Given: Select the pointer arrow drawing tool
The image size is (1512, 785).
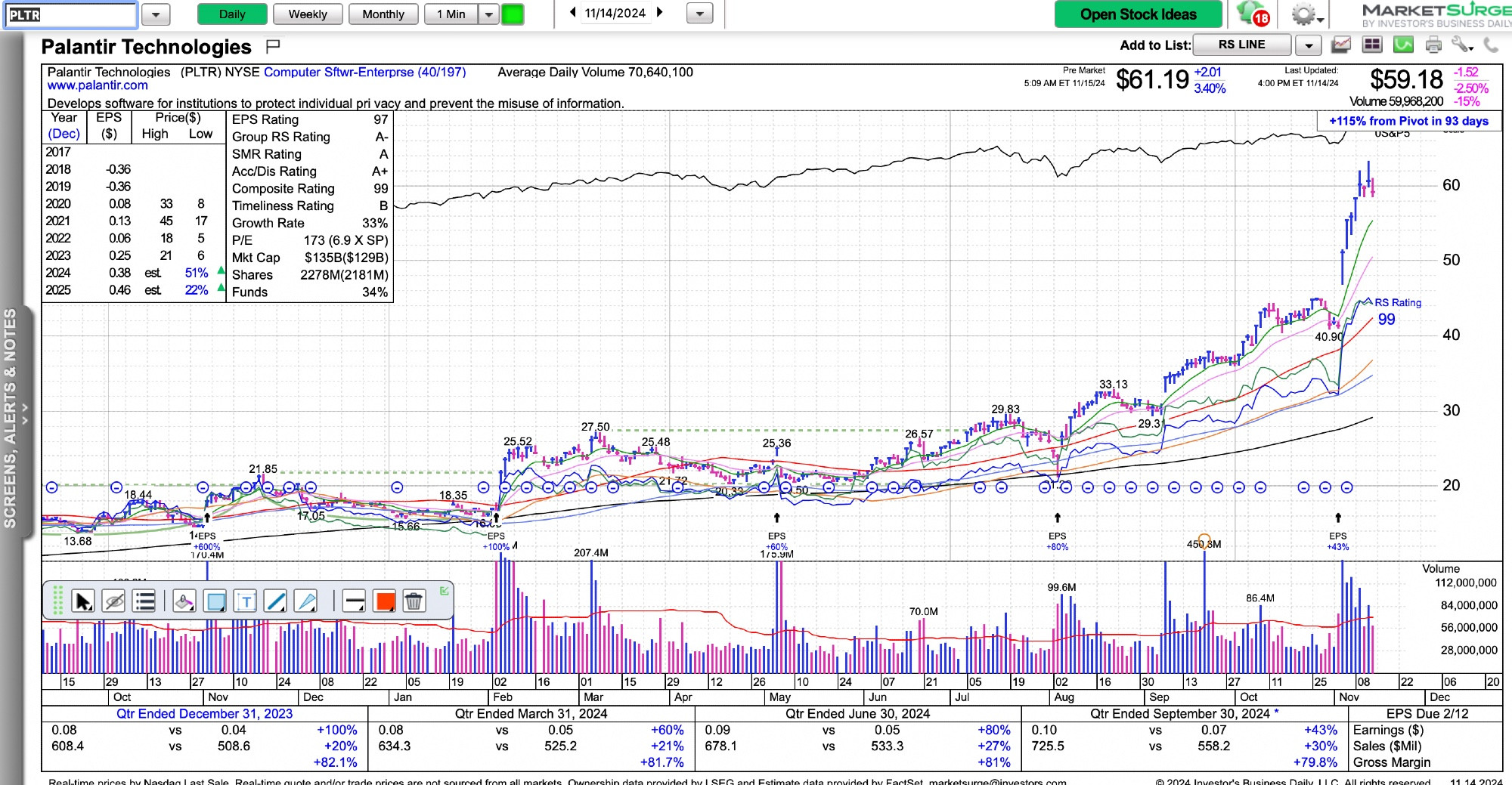Looking at the screenshot, I should [82, 601].
